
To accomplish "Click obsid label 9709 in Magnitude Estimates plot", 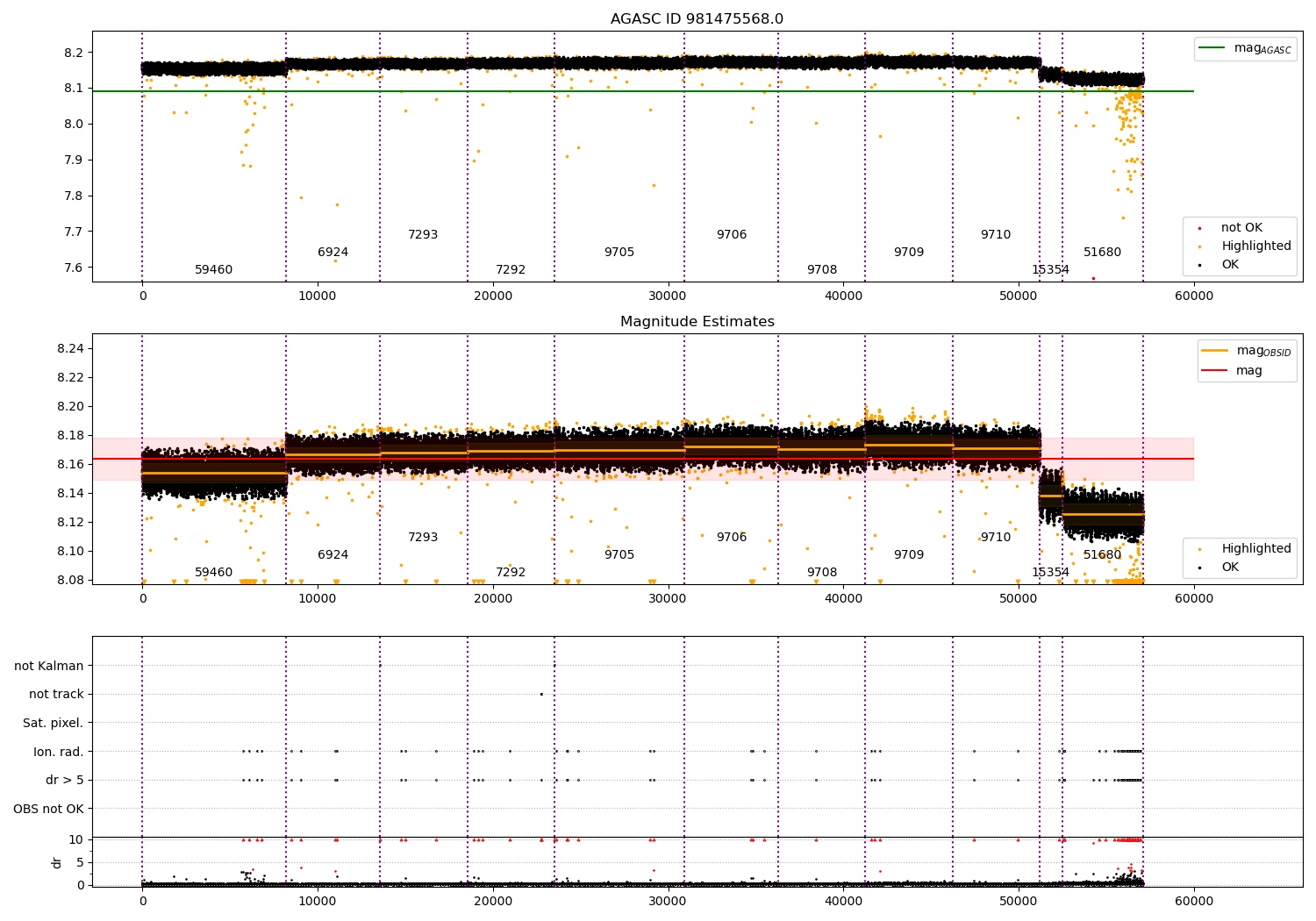I will coord(909,555).
